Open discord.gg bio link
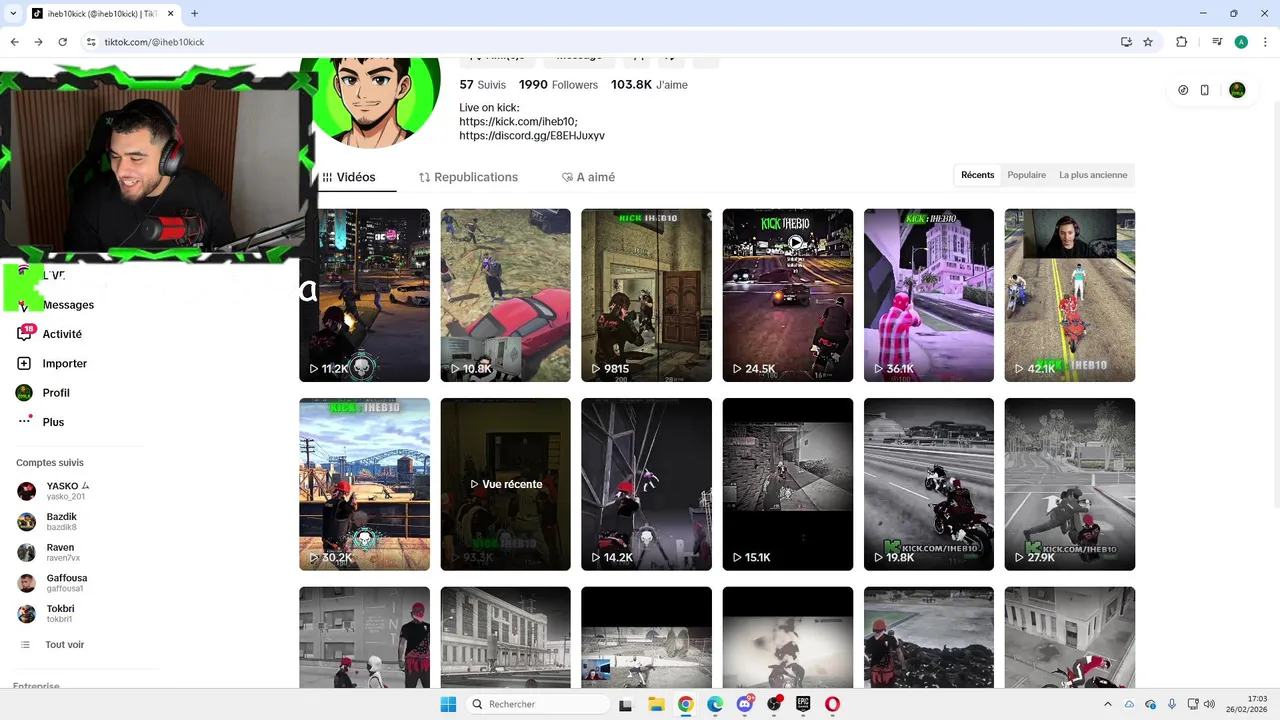The width and height of the screenshot is (1280, 720). tap(532, 135)
